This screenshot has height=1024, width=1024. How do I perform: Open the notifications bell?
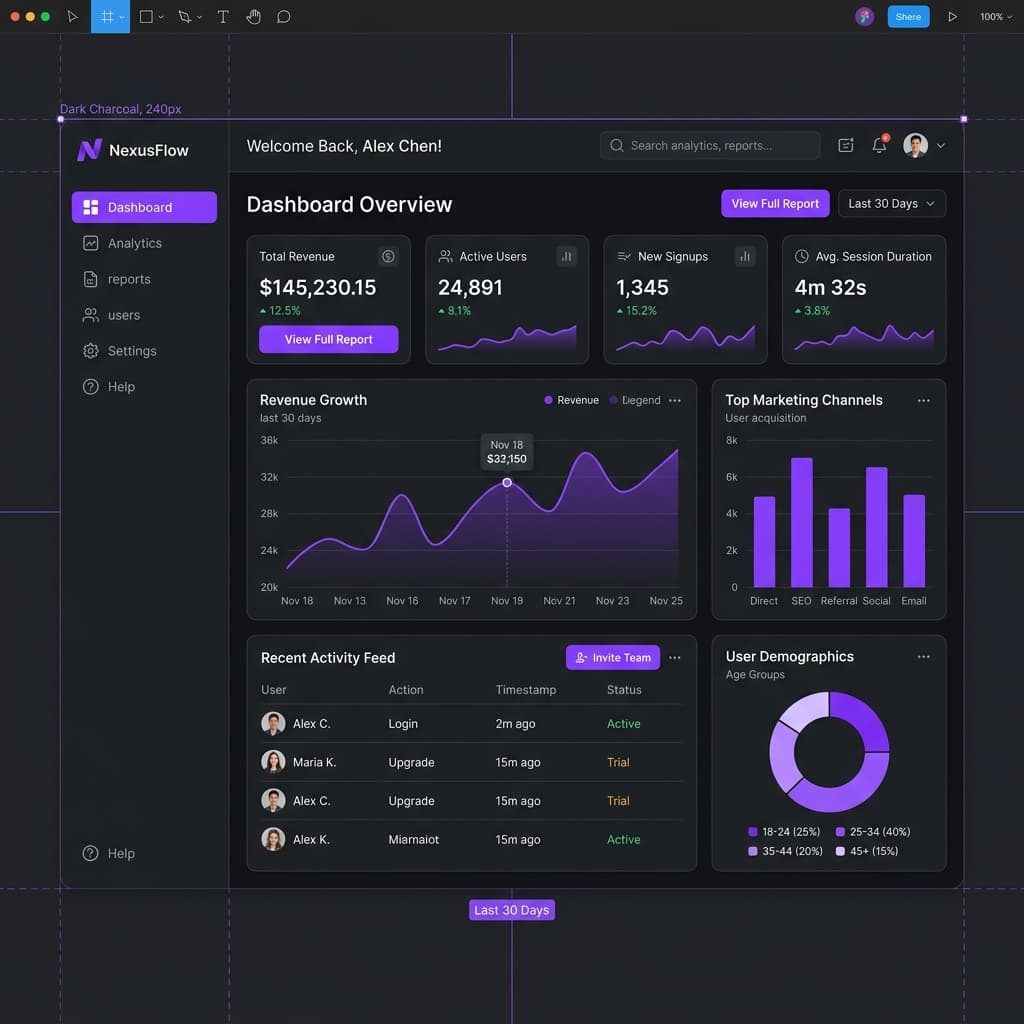(x=879, y=145)
